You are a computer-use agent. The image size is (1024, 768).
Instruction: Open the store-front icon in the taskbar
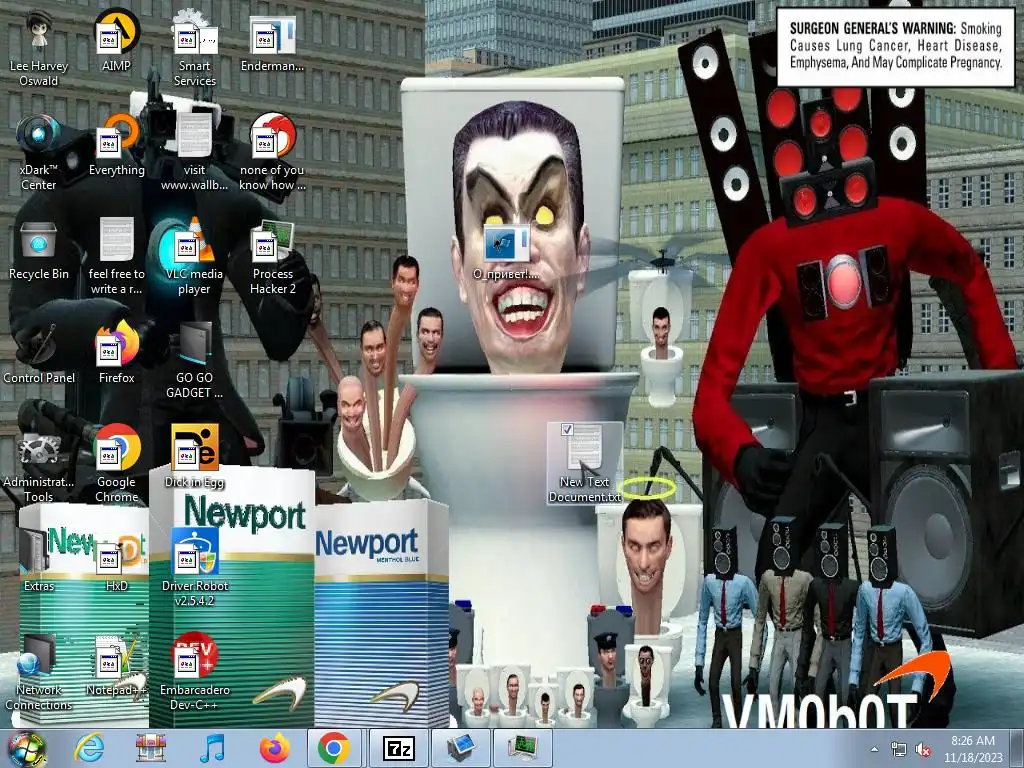151,748
